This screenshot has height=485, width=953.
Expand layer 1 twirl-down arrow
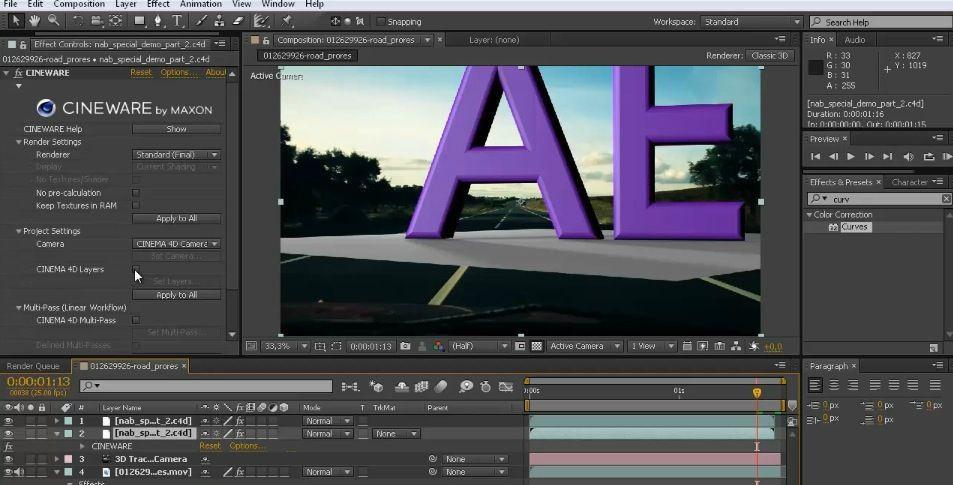pyautogui.click(x=57, y=421)
